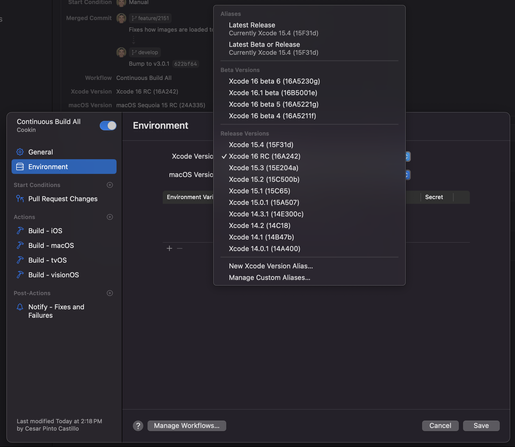
Task: Select Xcode 16 beta 6 (16A5230g)
Action: [309, 81]
